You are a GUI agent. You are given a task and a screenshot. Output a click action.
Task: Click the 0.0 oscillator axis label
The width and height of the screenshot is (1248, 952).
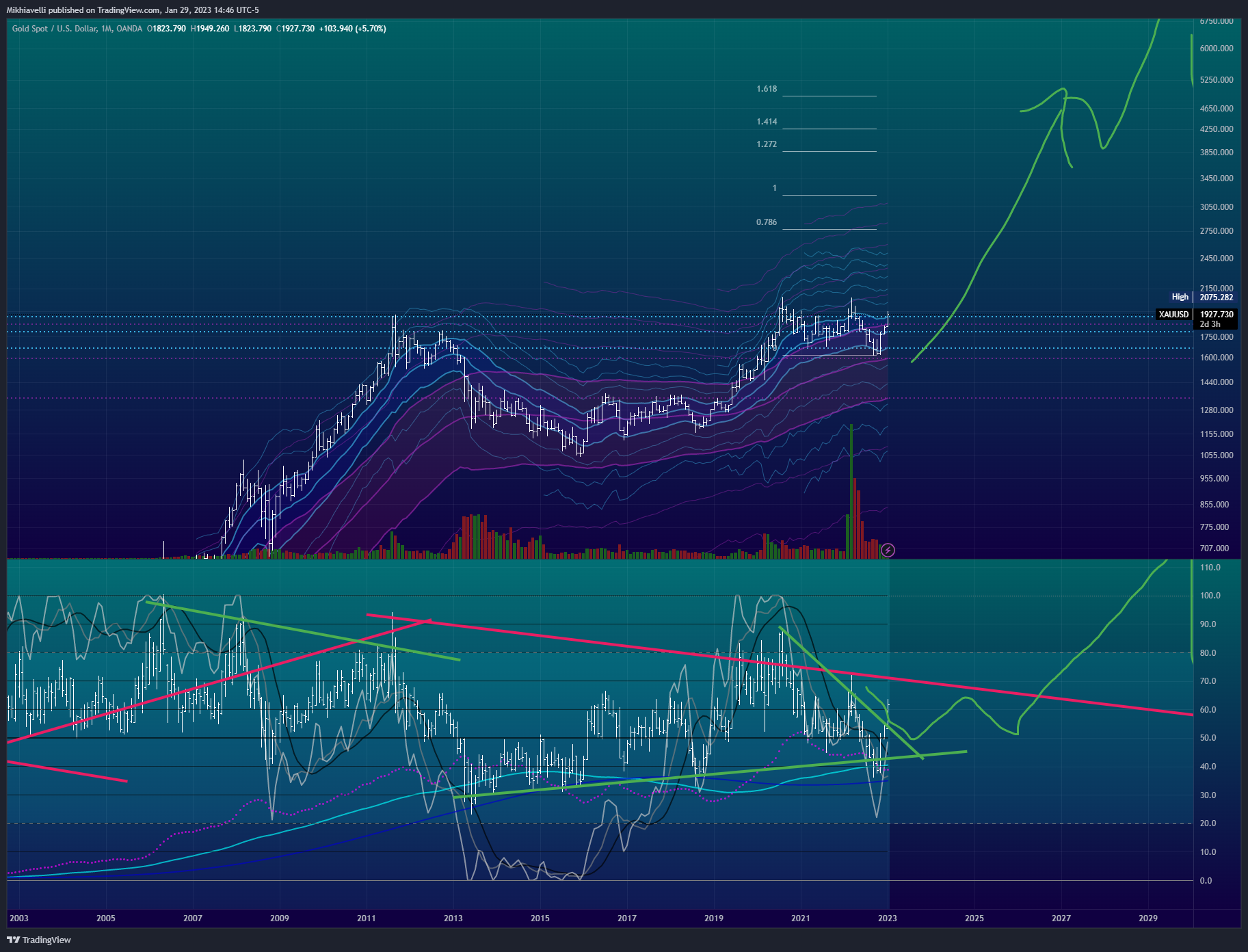point(1206,881)
